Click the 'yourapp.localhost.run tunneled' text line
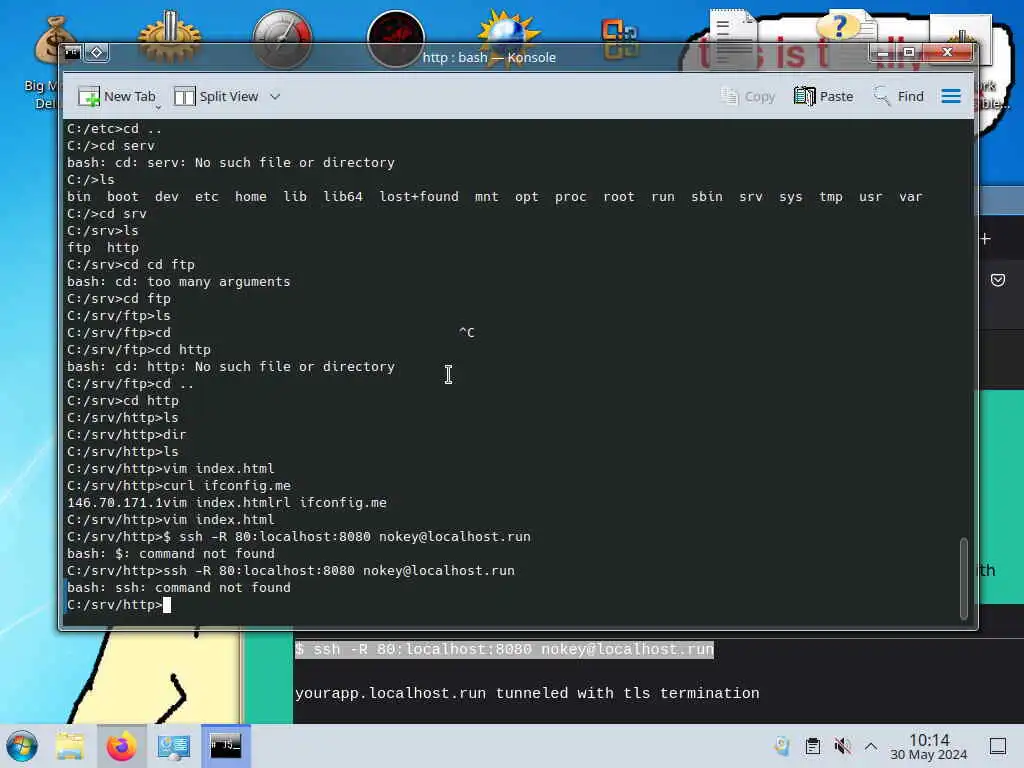The image size is (1024, 768). (x=527, y=693)
